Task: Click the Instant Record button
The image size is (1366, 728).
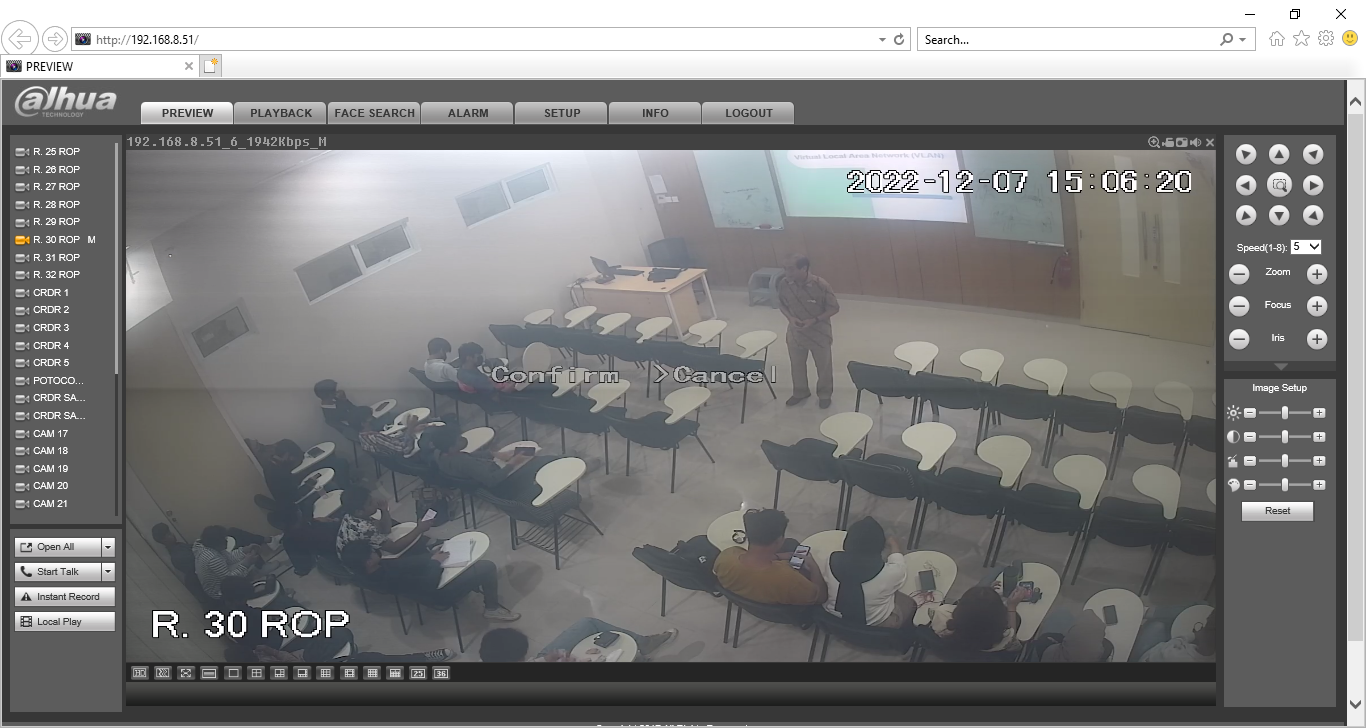Action: coord(65,597)
